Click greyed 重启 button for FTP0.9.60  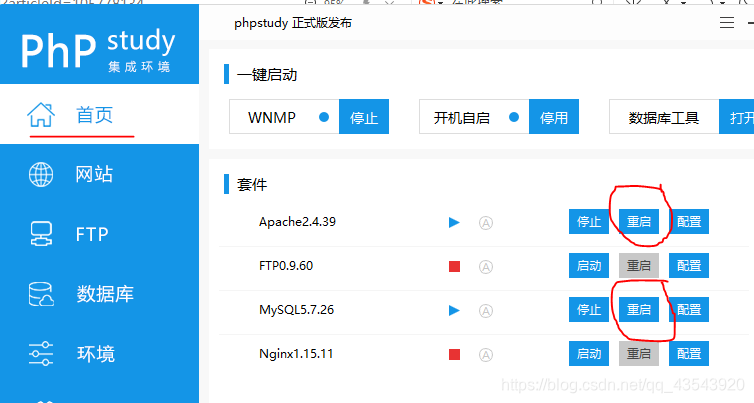point(639,265)
